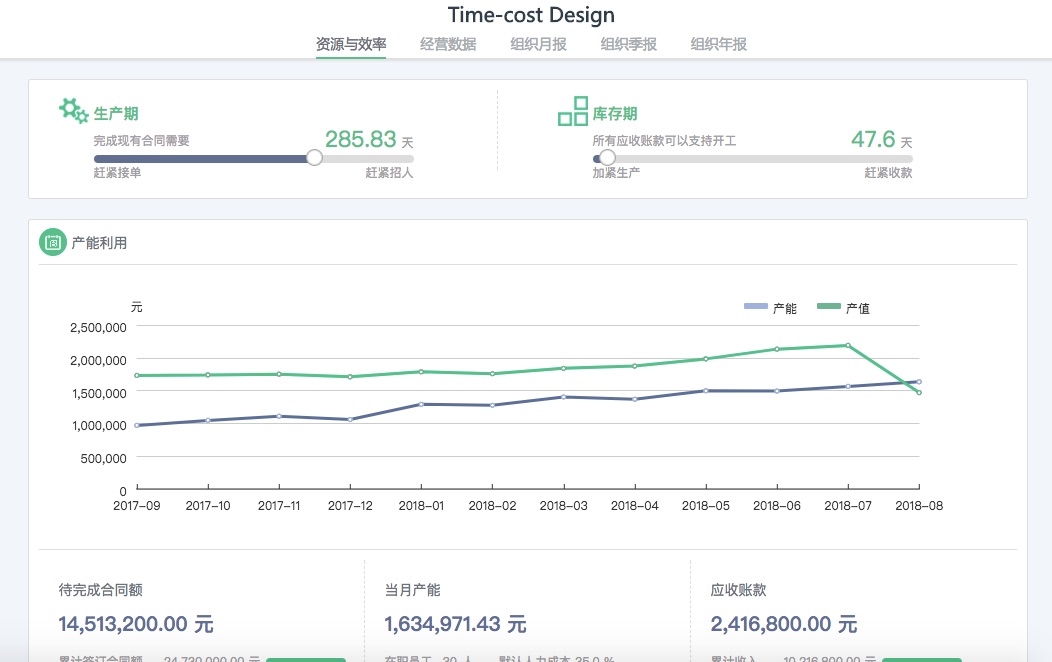Click the 2017-09 x-axis label
The image size is (1052, 662).
coord(137,506)
